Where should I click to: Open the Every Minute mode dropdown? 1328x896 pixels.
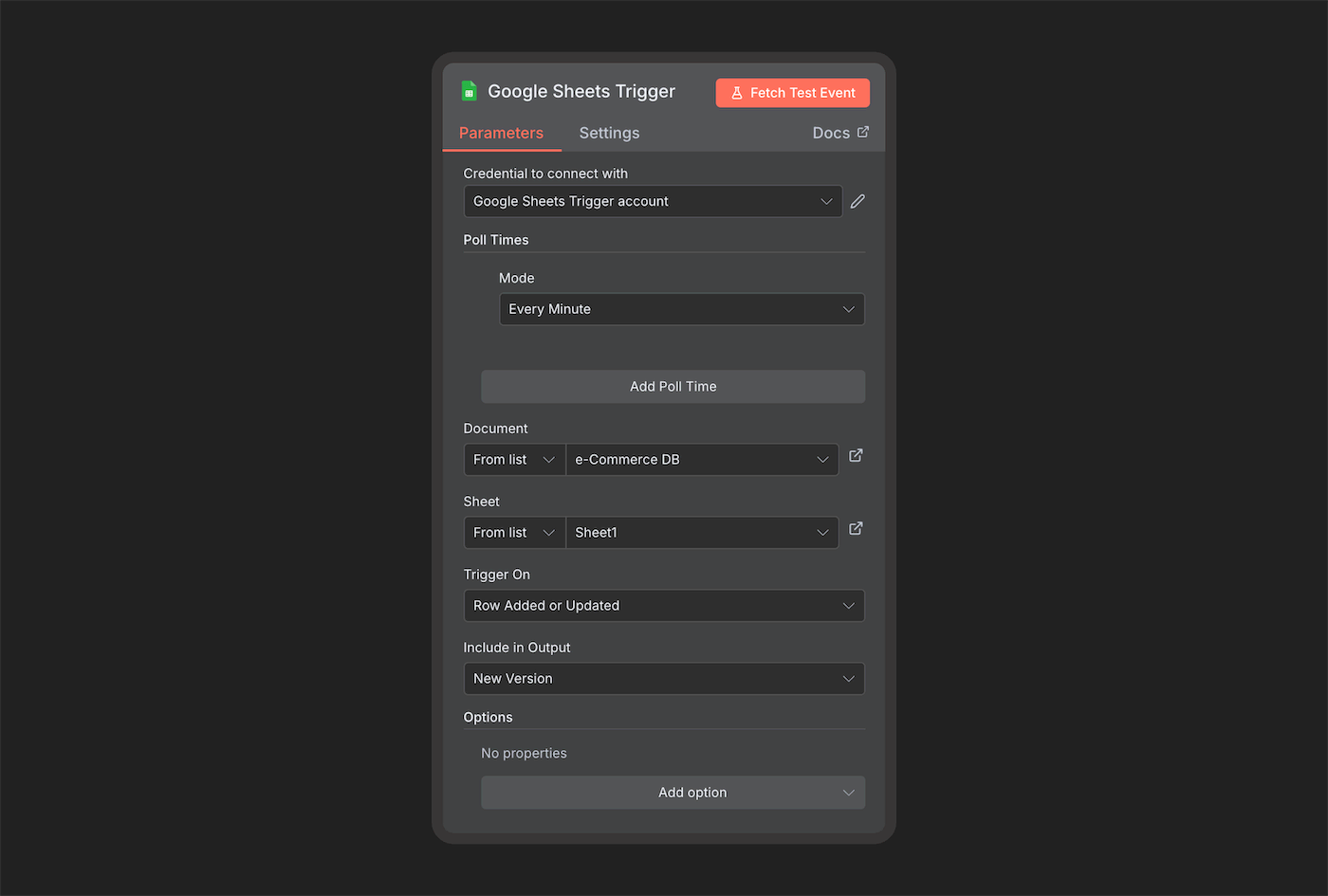click(682, 309)
